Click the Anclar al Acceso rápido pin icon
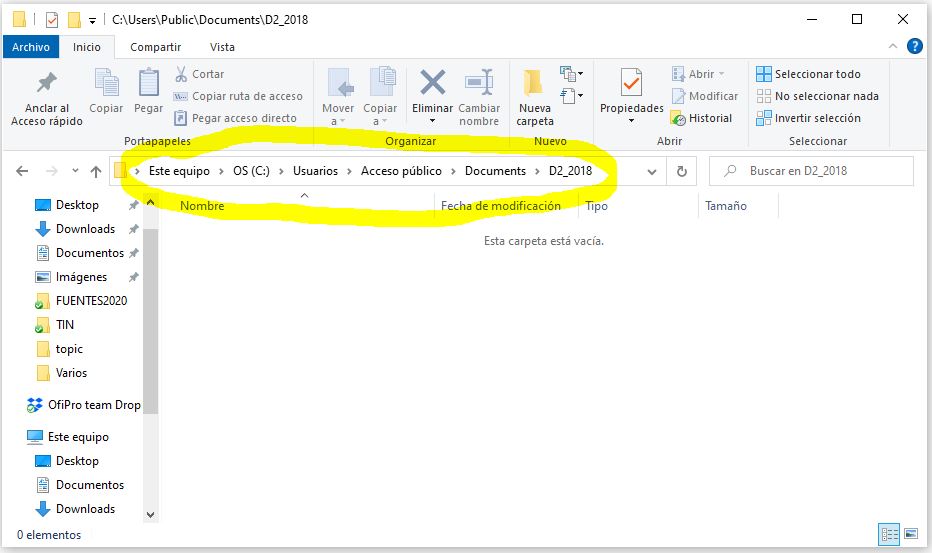The height and width of the screenshot is (553, 932). [46, 83]
